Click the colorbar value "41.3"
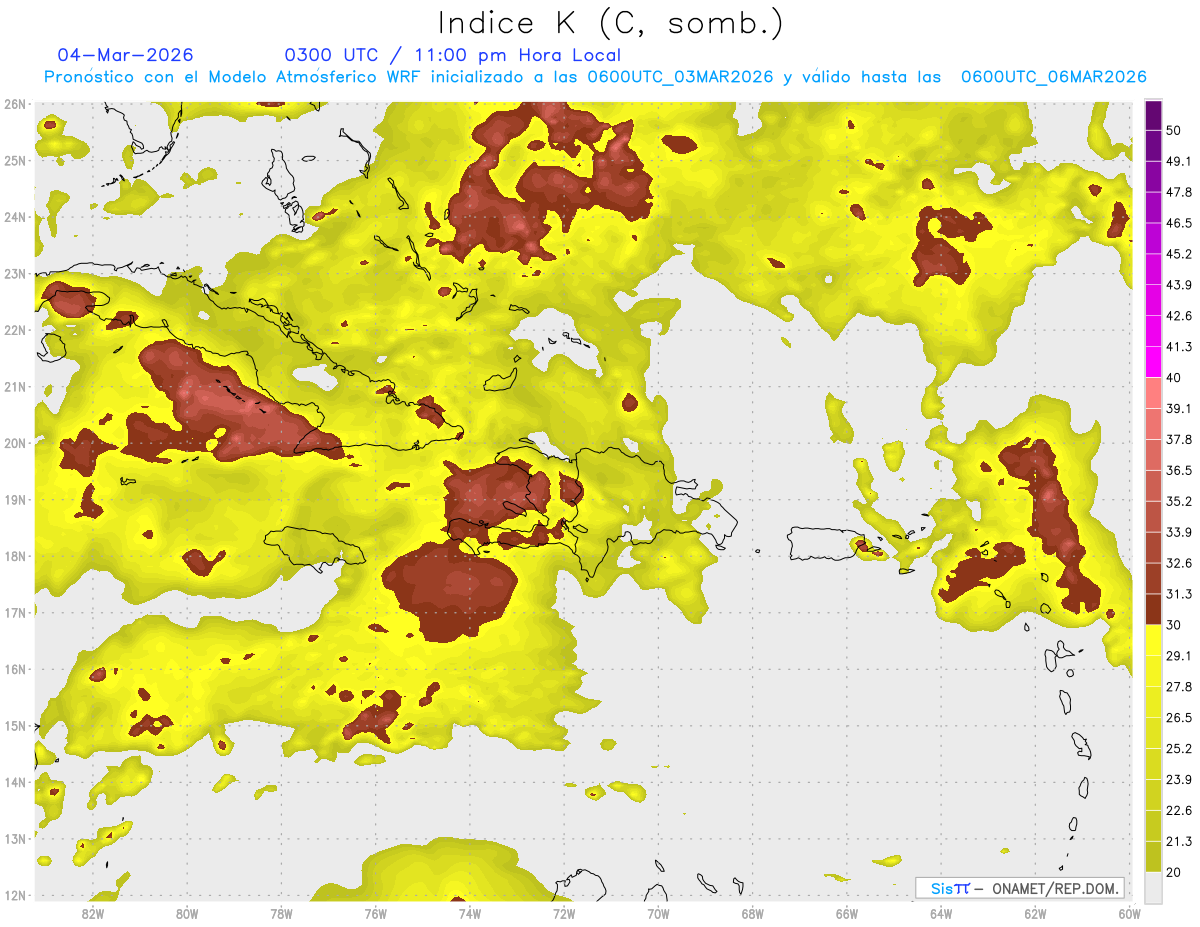1200x927 pixels. click(x=1179, y=347)
